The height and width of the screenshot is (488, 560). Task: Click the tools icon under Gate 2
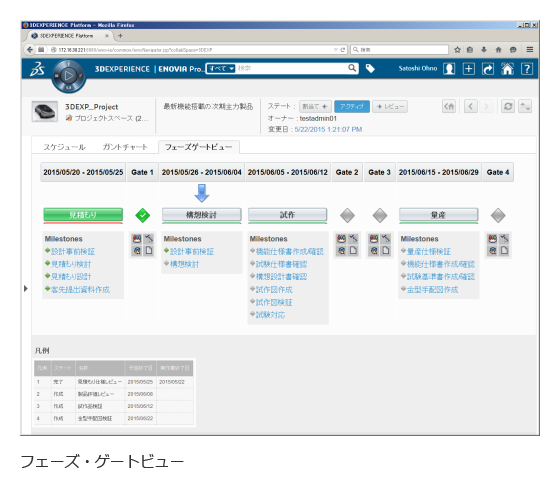point(353,239)
